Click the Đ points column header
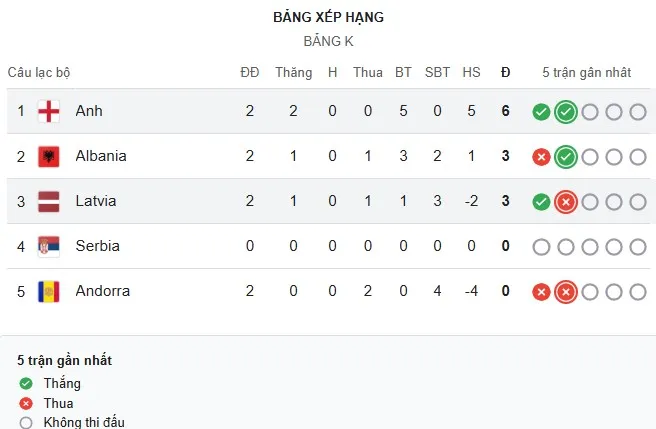The height and width of the screenshot is (429, 656). pos(506,72)
